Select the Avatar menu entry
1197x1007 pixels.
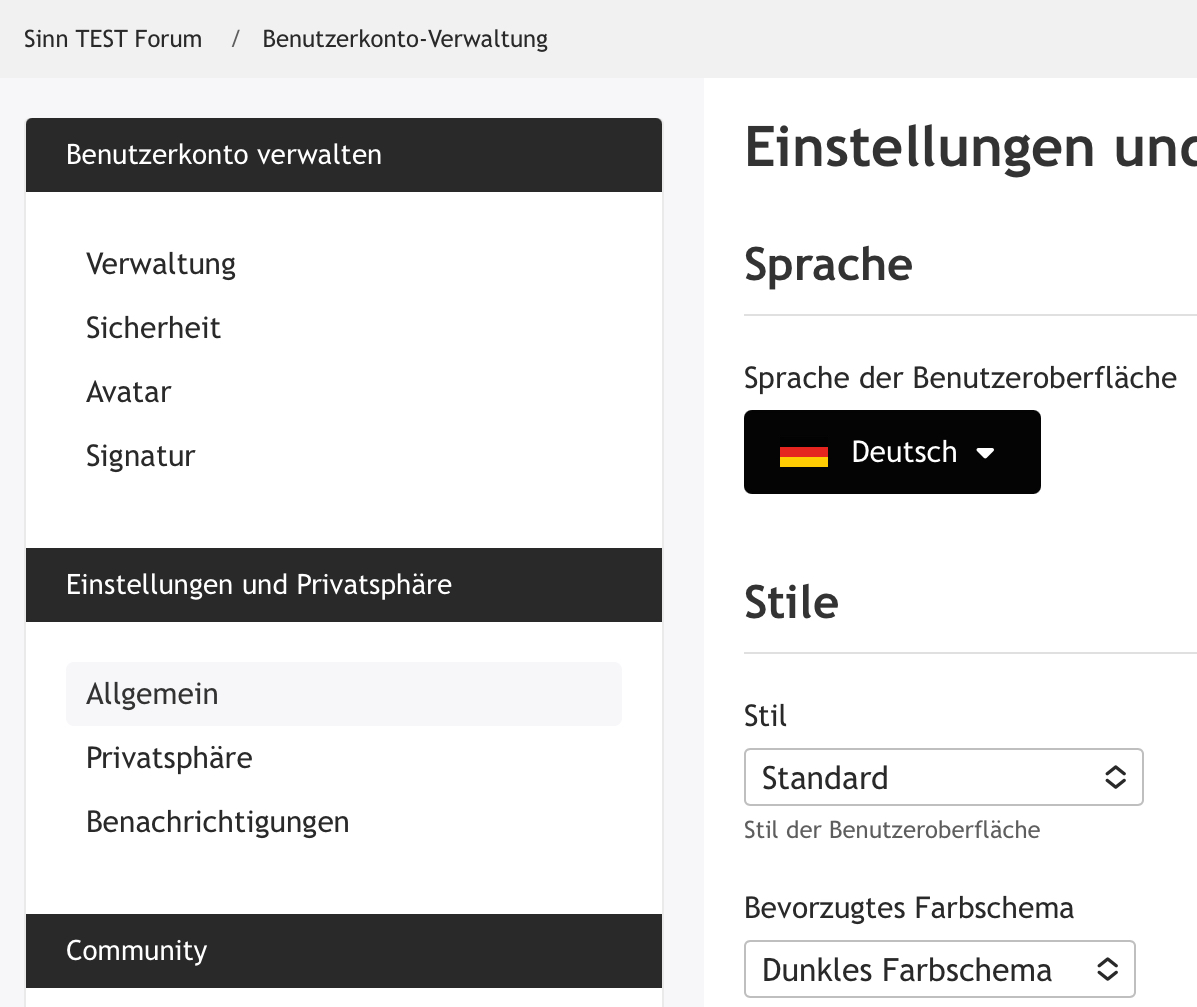point(128,392)
